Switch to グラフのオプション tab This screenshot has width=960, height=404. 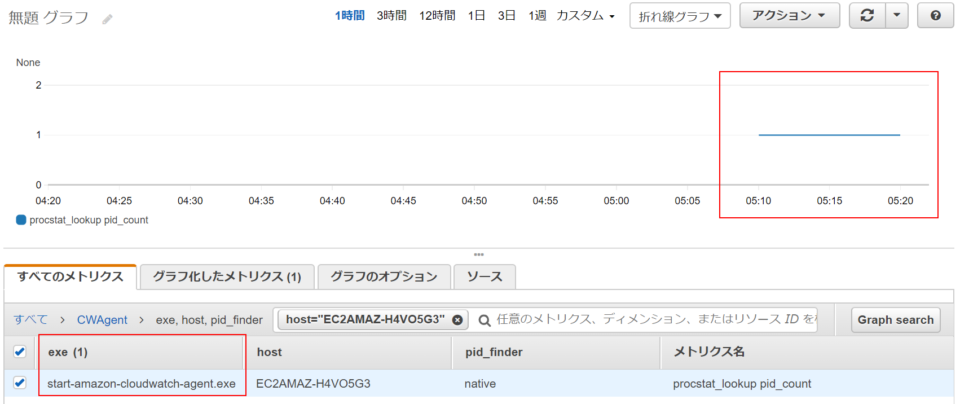coord(384,277)
